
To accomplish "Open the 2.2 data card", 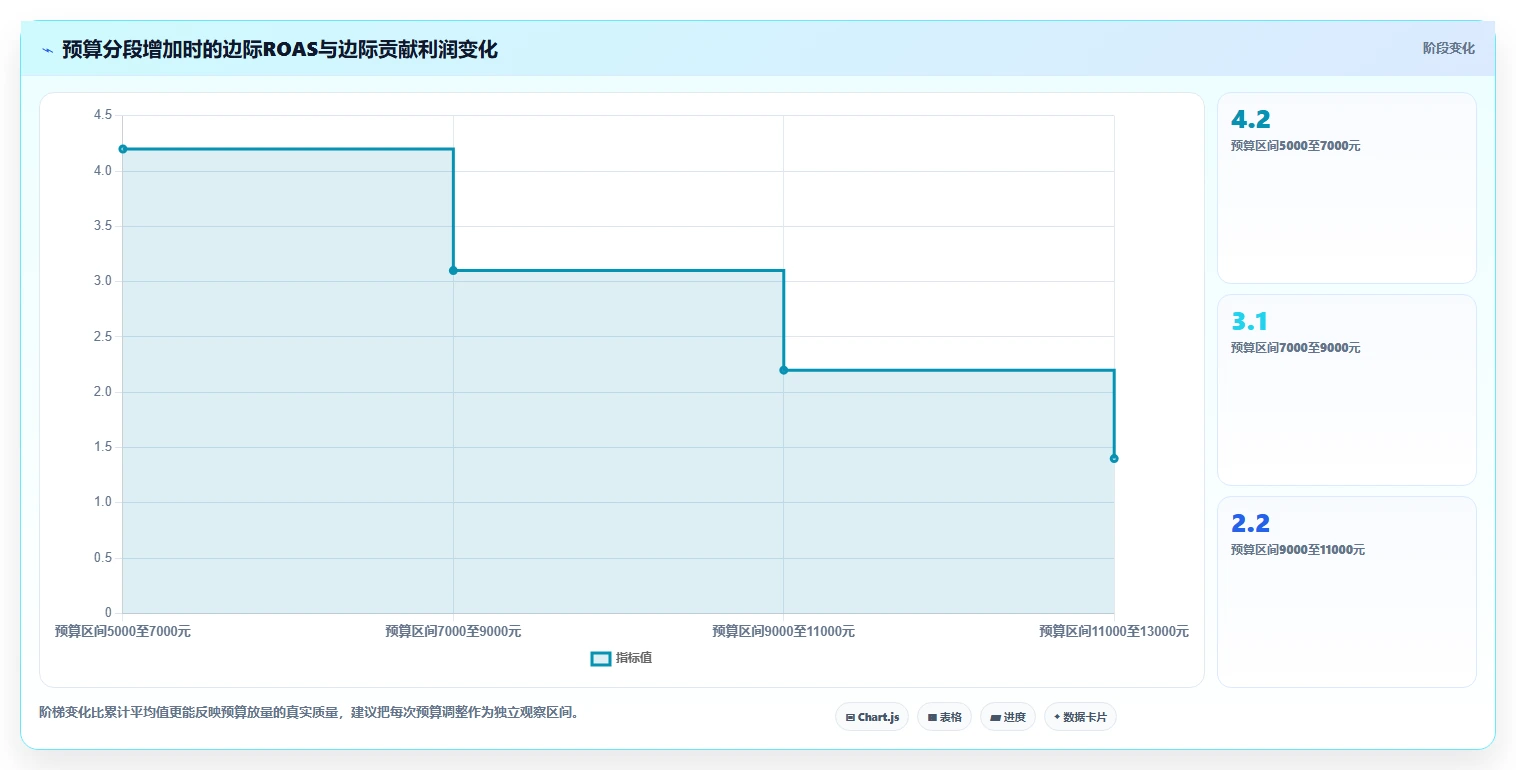I will [x=1346, y=592].
